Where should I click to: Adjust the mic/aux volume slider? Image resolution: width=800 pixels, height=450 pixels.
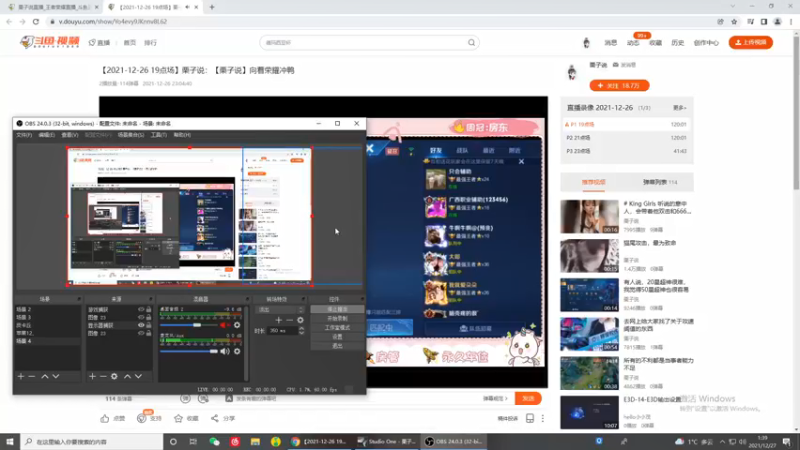click(x=189, y=351)
